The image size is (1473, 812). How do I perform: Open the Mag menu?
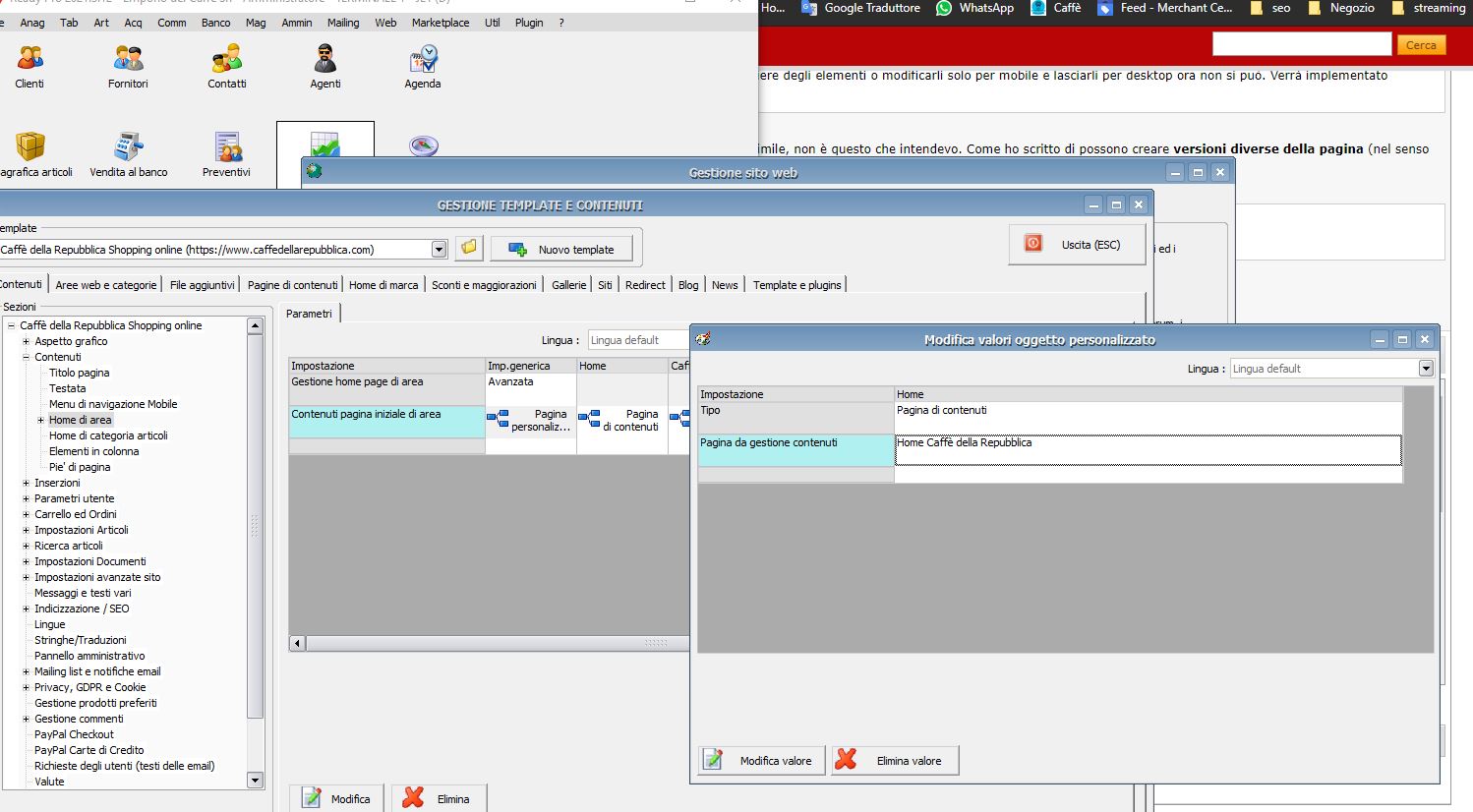click(x=256, y=23)
